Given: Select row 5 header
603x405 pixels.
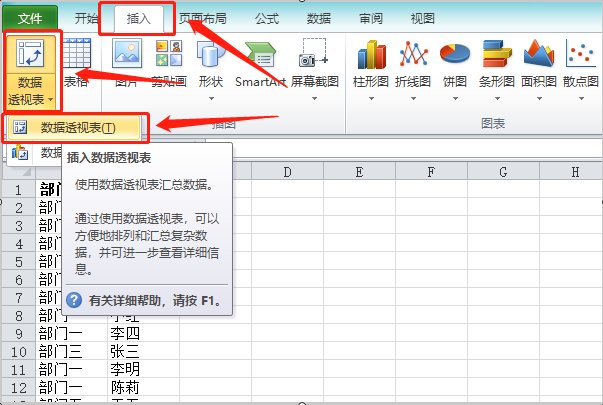Looking at the screenshot, I should pyautogui.click(x=18, y=262).
